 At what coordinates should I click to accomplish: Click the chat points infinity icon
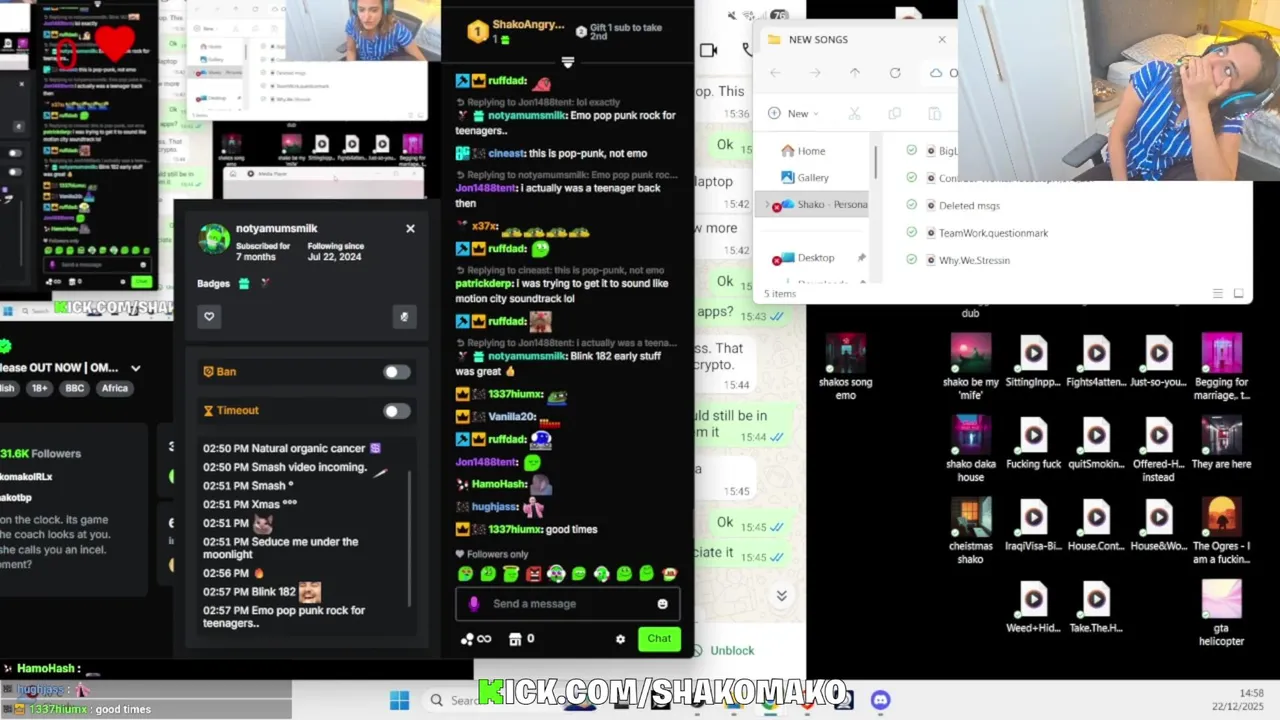coord(476,639)
